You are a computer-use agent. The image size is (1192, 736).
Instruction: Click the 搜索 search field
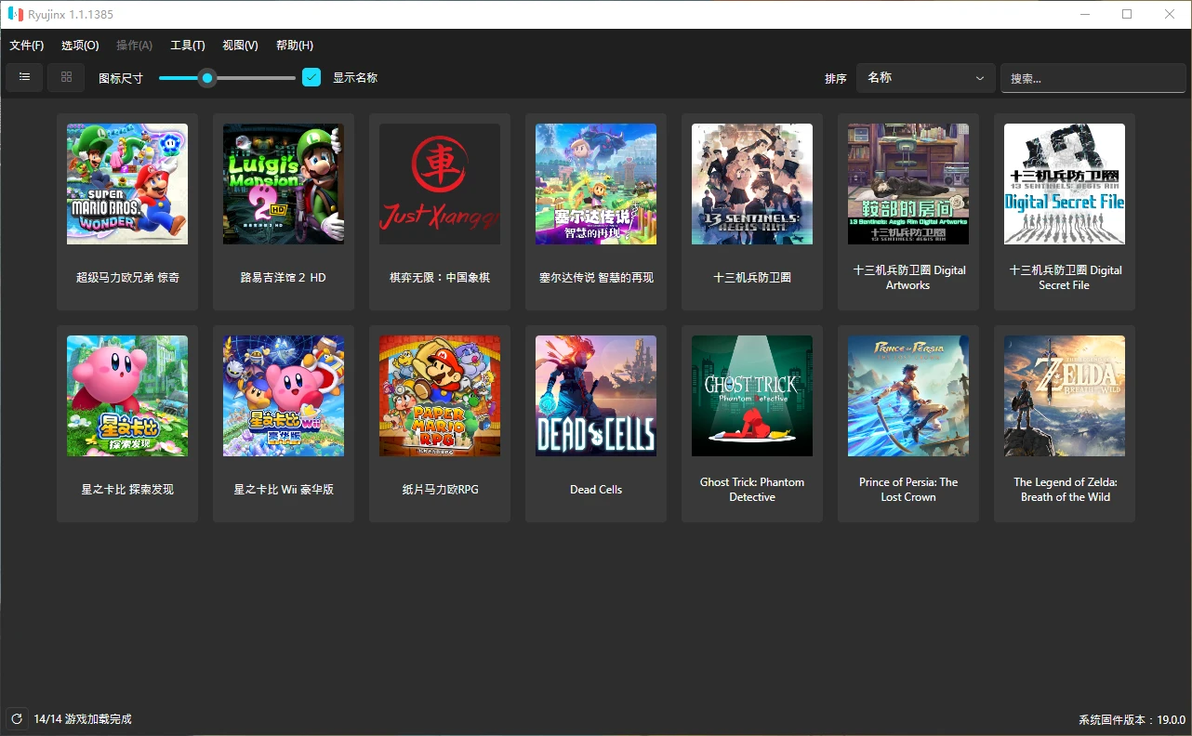pyautogui.click(x=1092, y=78)
